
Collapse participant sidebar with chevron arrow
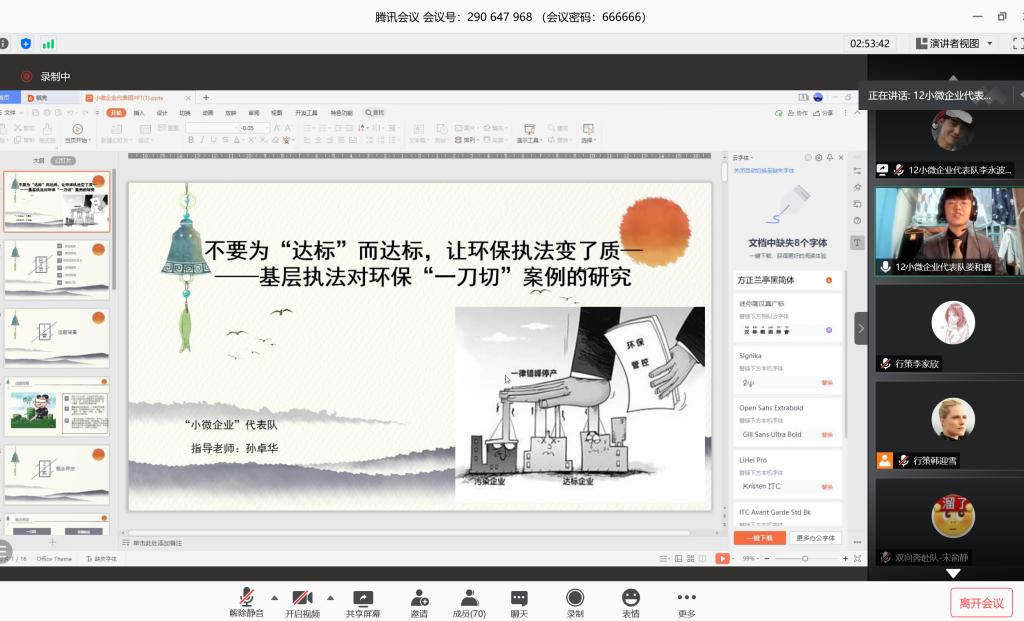[861, 328]
